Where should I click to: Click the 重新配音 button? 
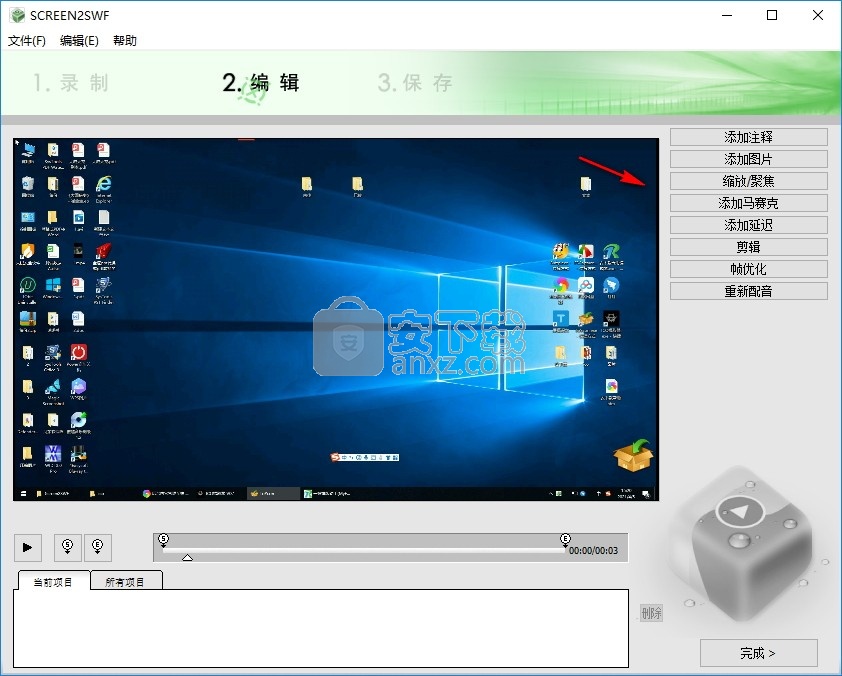pyautogui.click(x=749, y=292)
